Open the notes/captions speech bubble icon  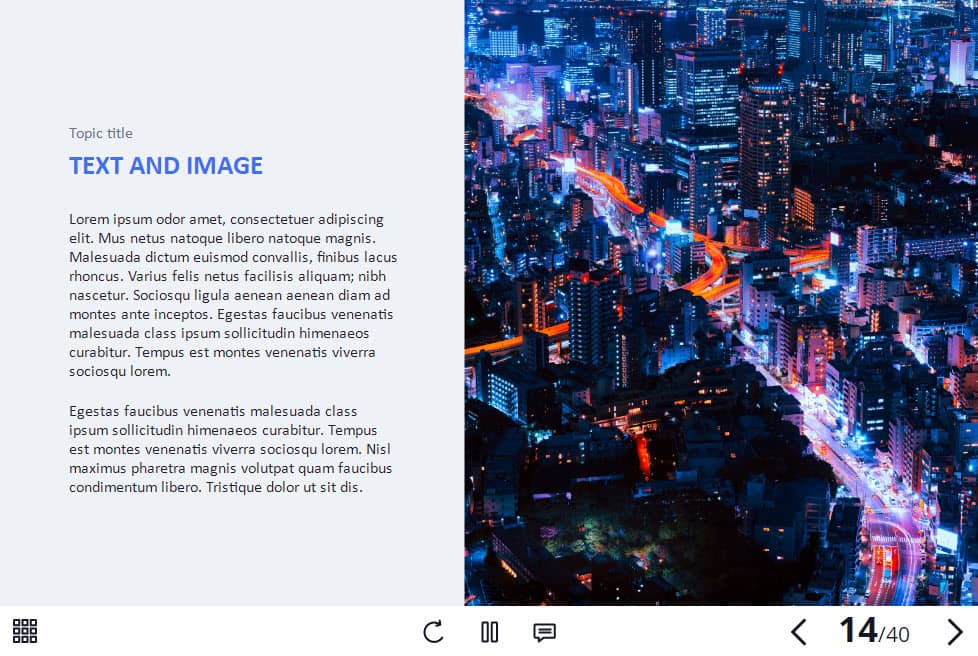[544, 632]
